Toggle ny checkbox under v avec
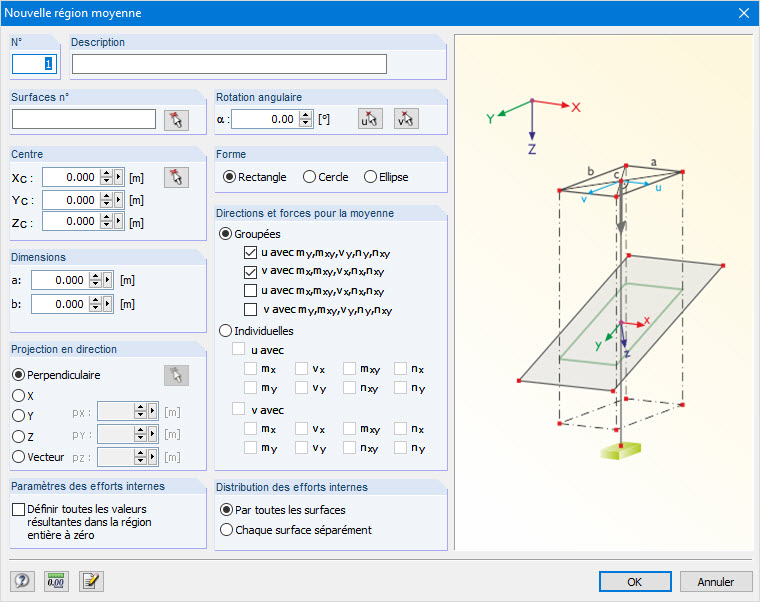This screenshot has height=602, width=760. [x=400, y=447]
